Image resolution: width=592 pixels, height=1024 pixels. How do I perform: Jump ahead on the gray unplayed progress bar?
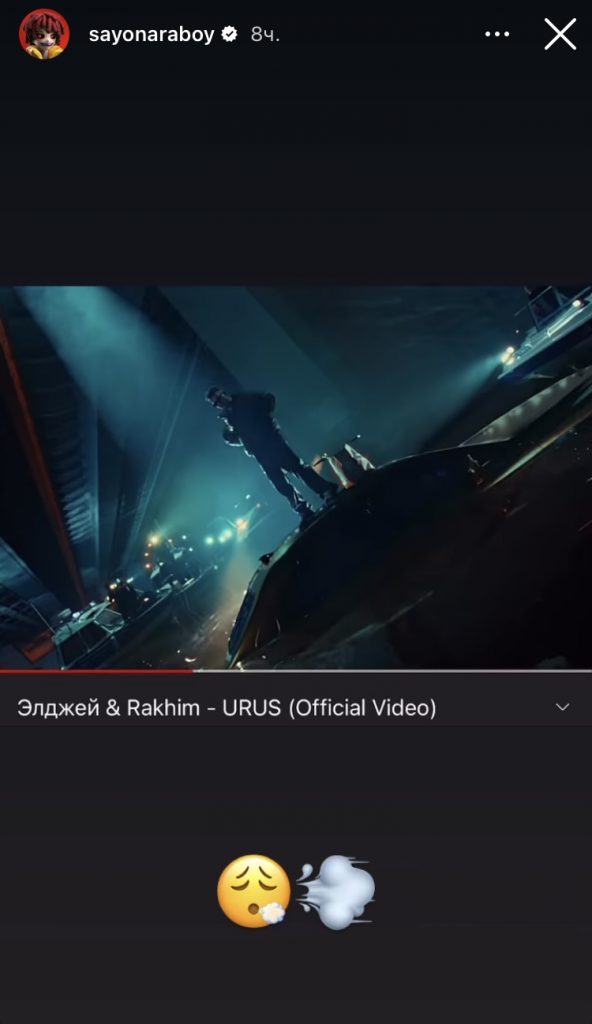click(392, 670)
